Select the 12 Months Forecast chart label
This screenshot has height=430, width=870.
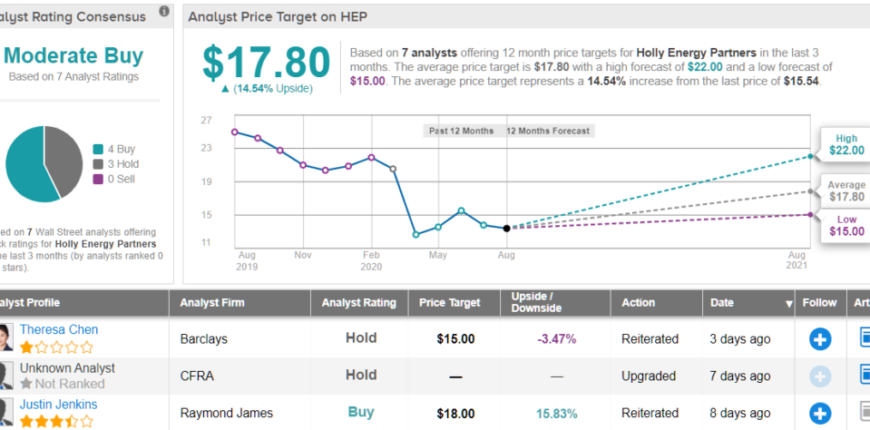click(548, 131)
